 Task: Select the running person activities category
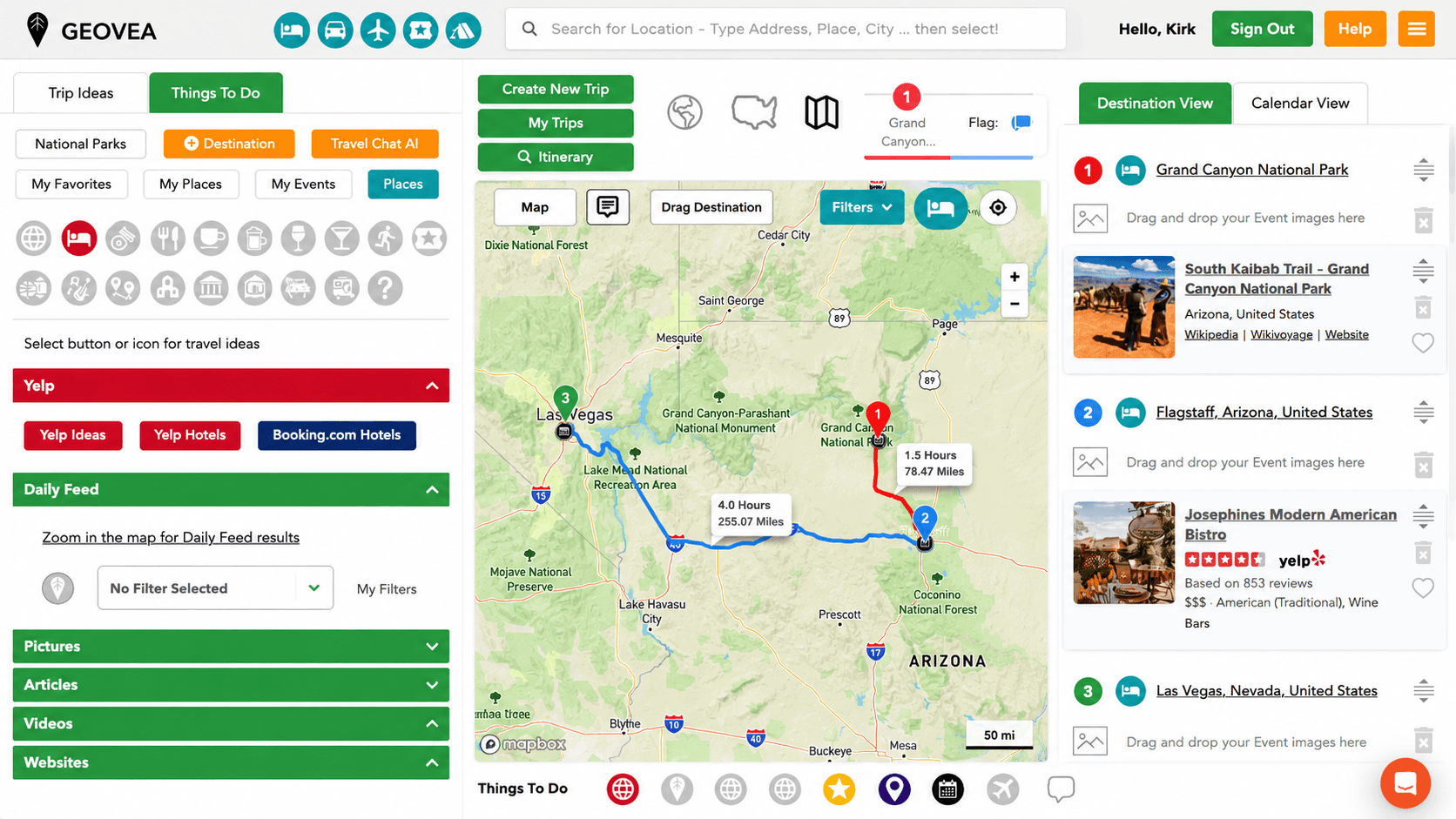pos(385,238)
